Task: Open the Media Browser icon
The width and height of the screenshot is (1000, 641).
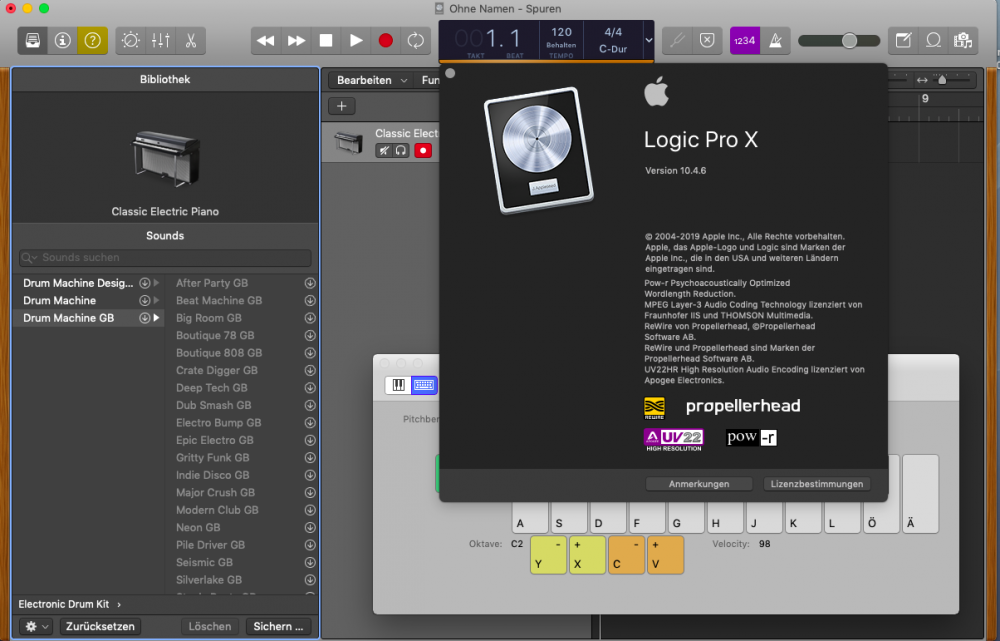Action: 963,41
